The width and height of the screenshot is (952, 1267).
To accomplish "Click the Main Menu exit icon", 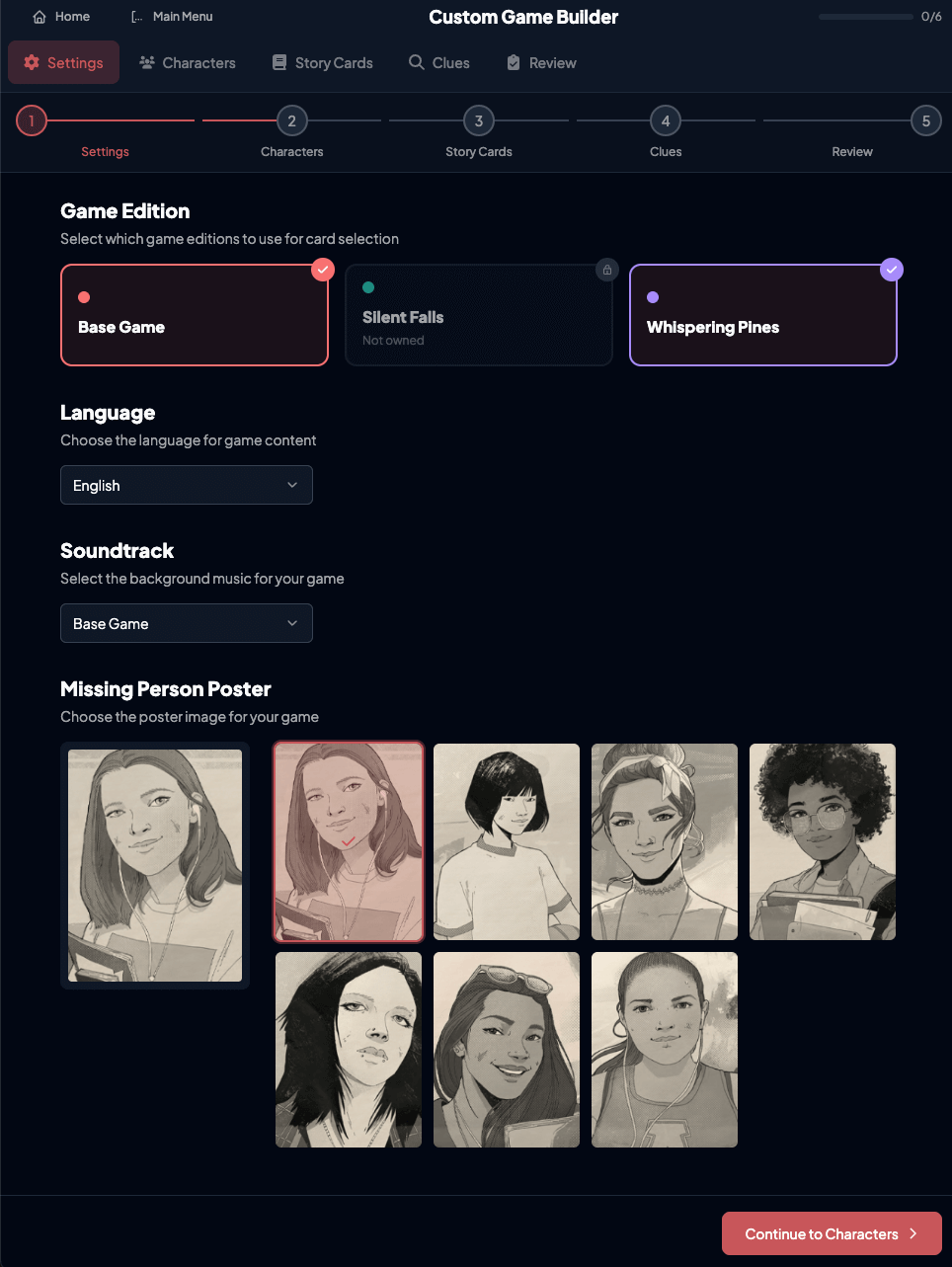I will click(x=137, y=17).
